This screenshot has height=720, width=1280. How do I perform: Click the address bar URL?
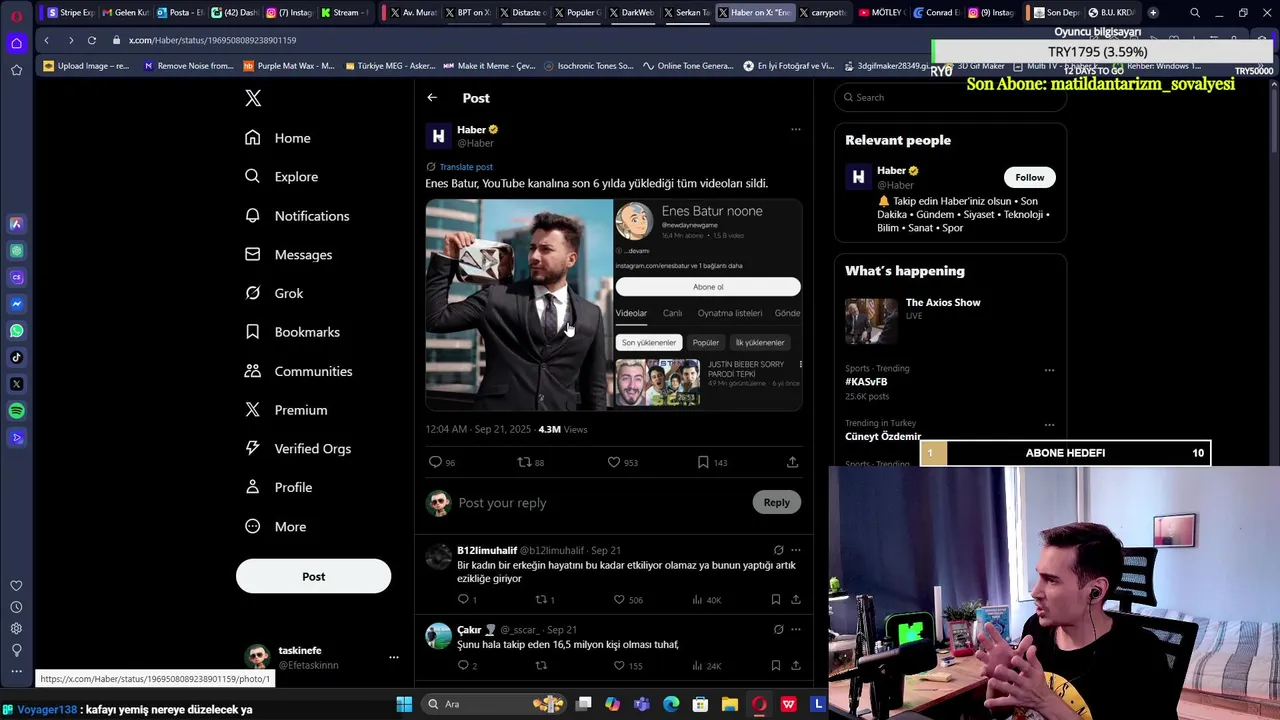[212, 40]
